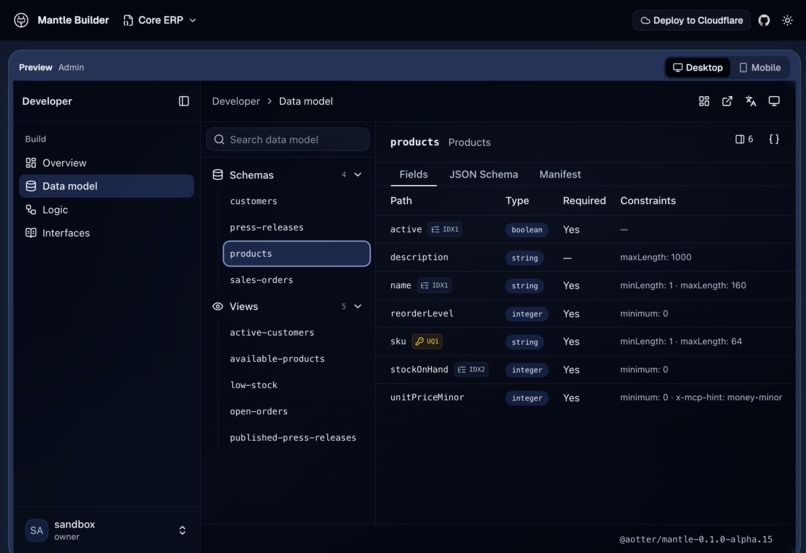
Task: Click the unitPriceMinor field path
Action: pyautogui.click(x=427, y=397)
